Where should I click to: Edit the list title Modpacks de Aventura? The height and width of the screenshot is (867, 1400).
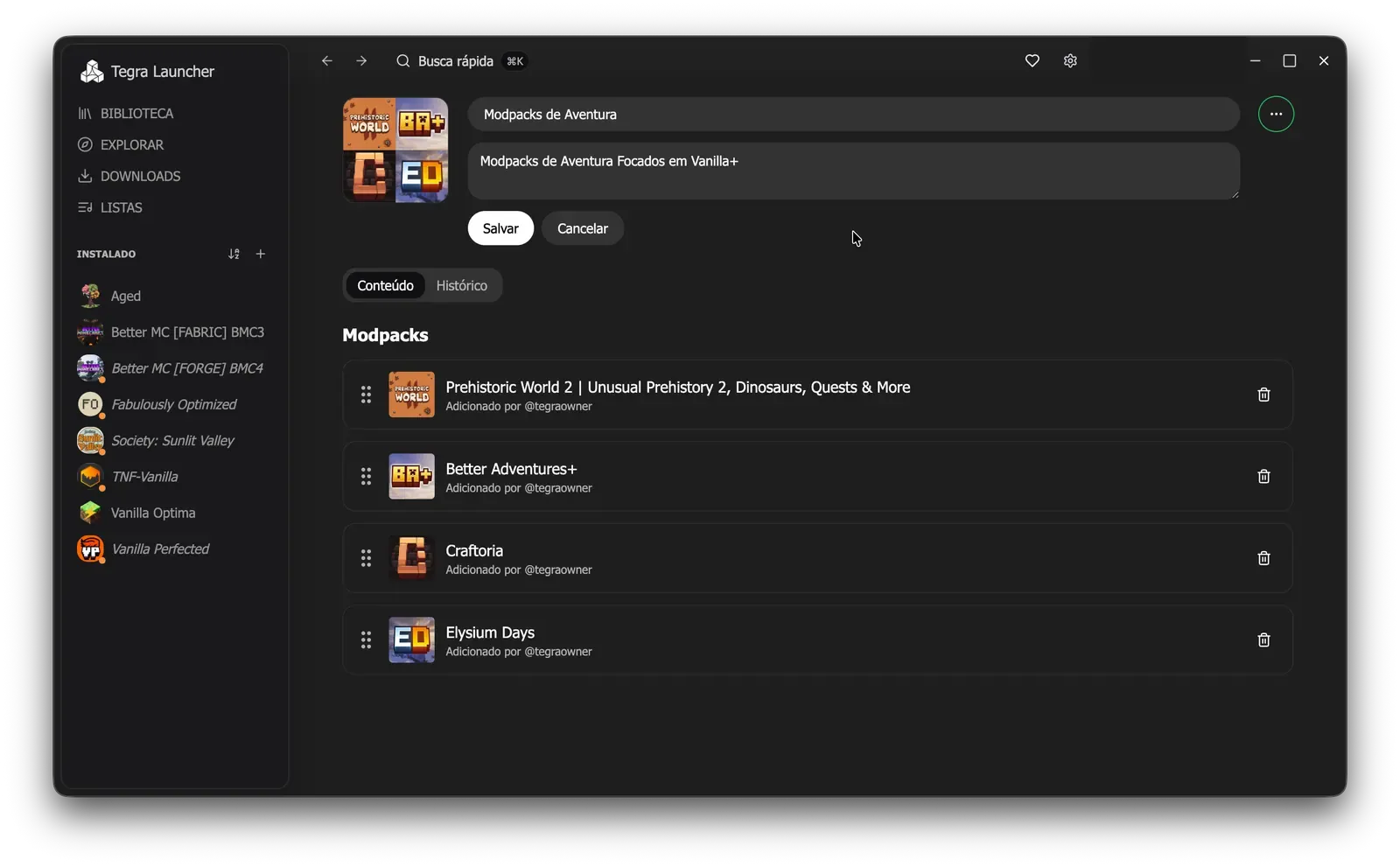point(853,115)
